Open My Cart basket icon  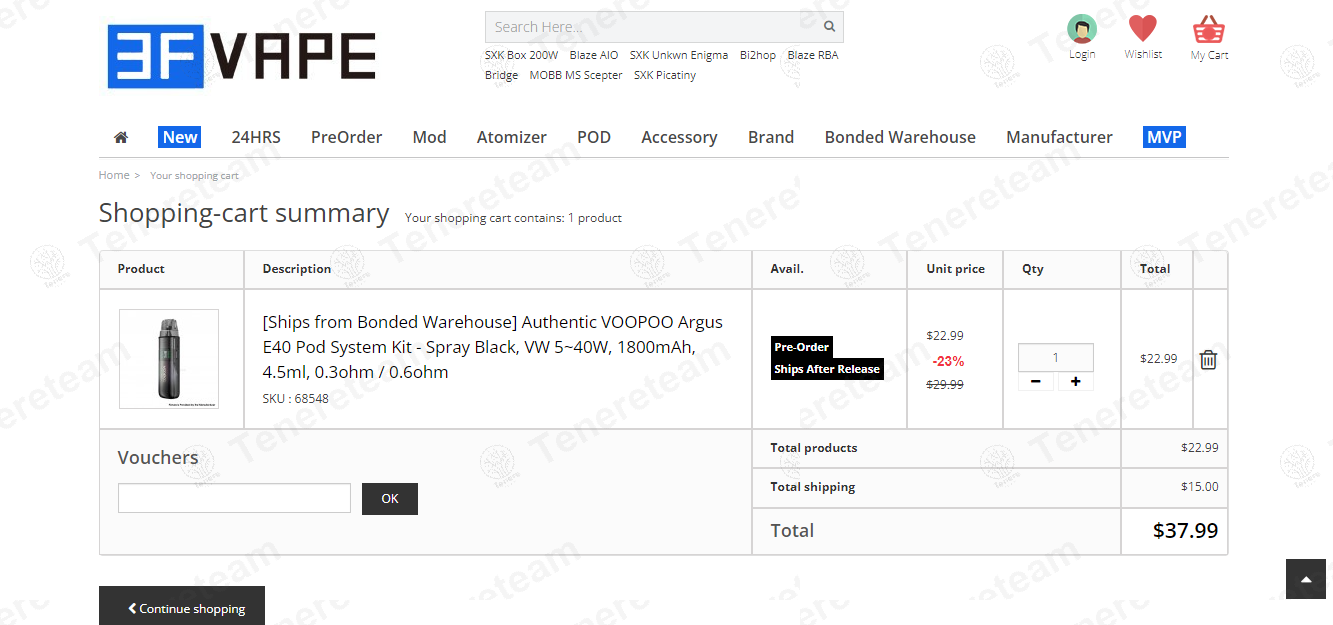point(1209,29)
